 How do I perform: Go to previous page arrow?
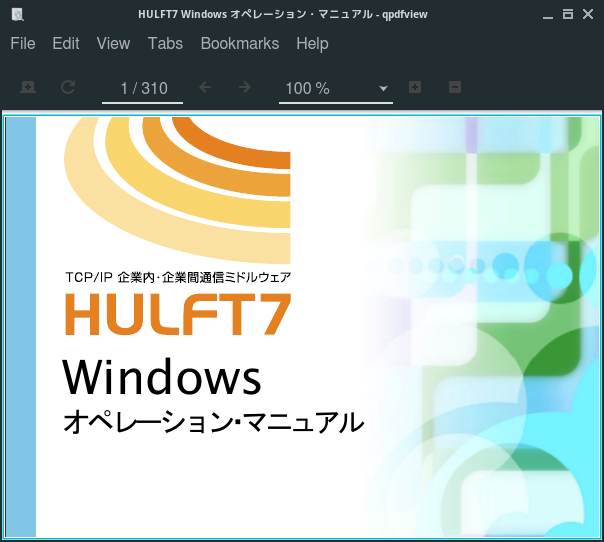tap(205, 87)
